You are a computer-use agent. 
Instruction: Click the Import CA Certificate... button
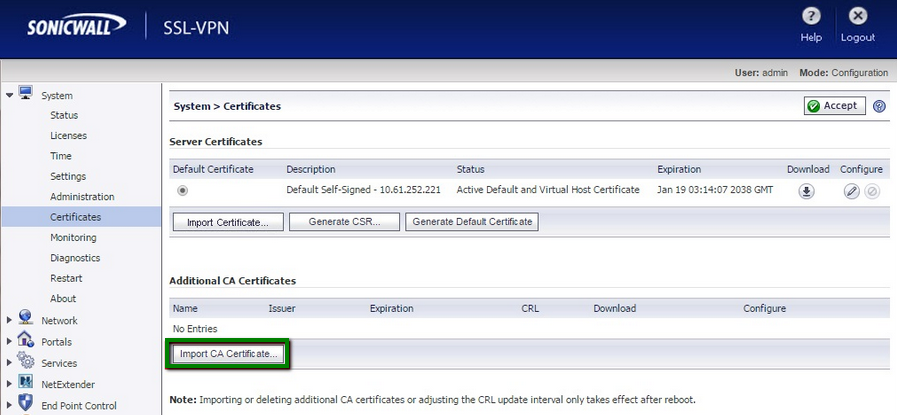(x=228, y=354)
